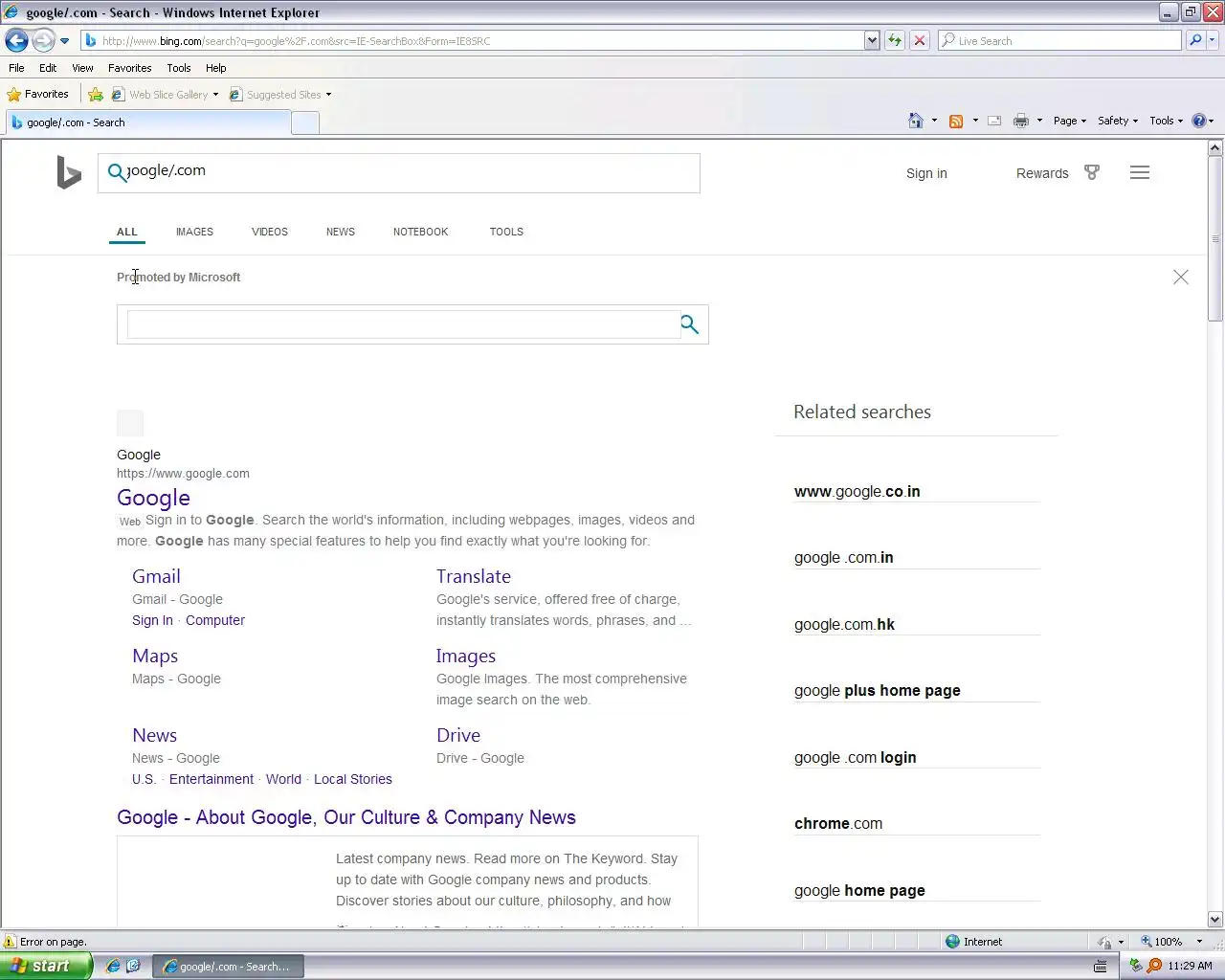Click related search chrome.com
Viewport: 1225px width, 980px height.
pyautogui.click(x=838, y=823)
